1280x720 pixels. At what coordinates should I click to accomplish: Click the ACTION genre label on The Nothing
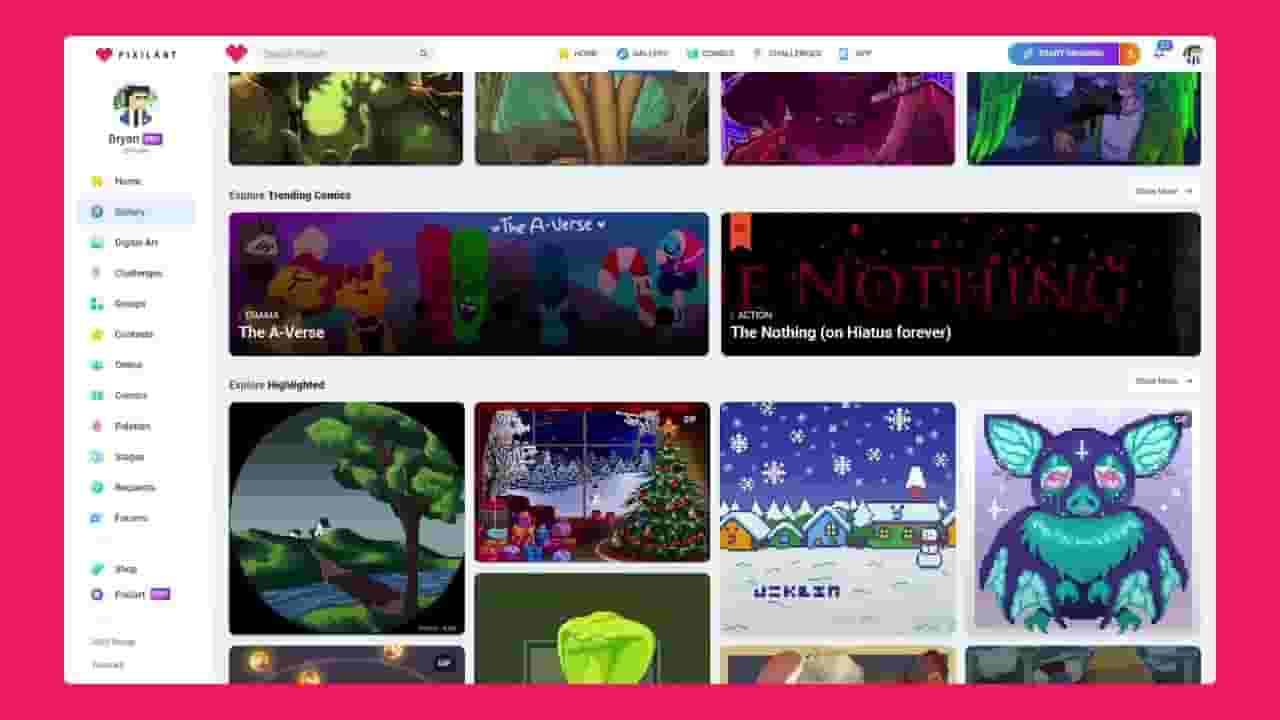click(755, 315)
